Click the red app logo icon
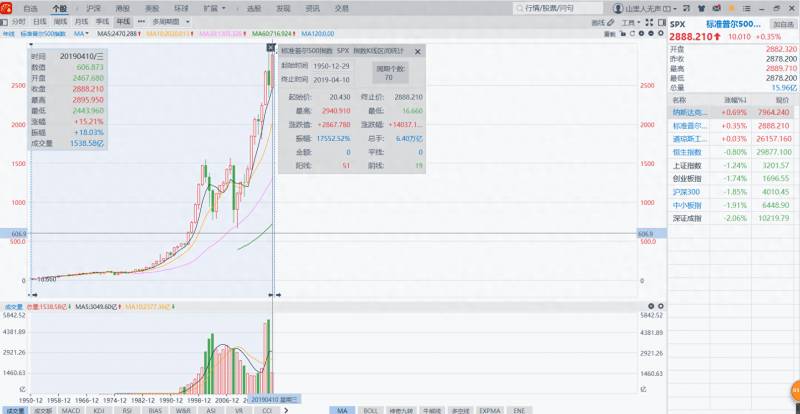This screenshot has height=414, width=800. (x=6, y=8)
